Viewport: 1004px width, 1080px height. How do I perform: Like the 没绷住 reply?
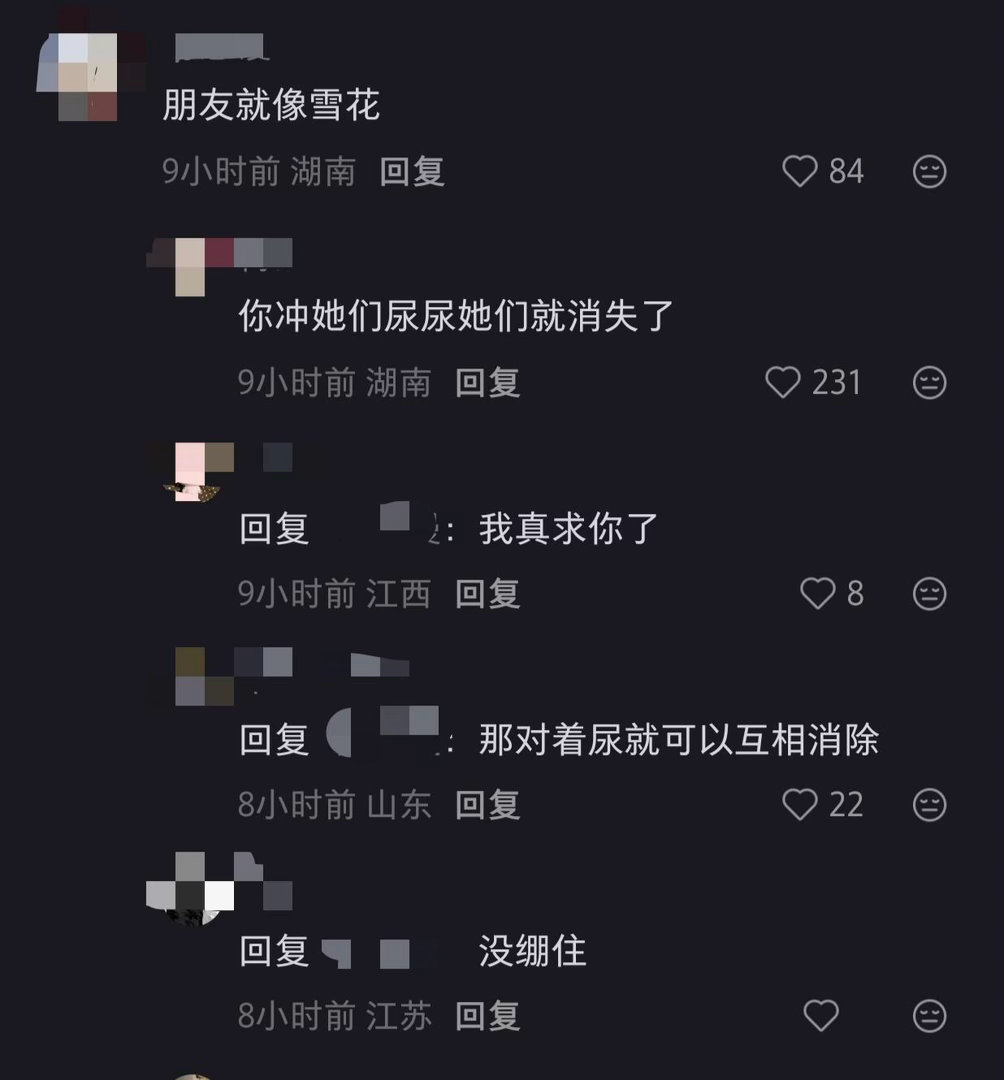[821, 1016]
